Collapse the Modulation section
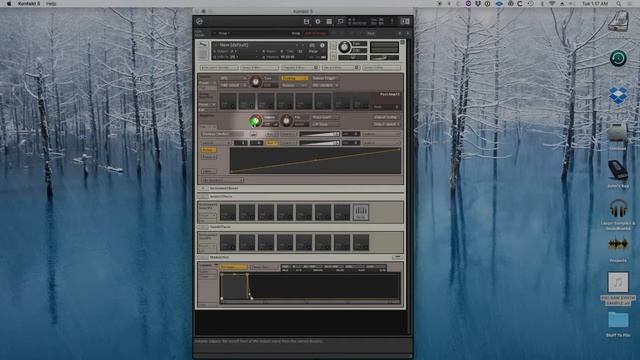The width and height of the screenshot is (640, 360). click(202, 258)
